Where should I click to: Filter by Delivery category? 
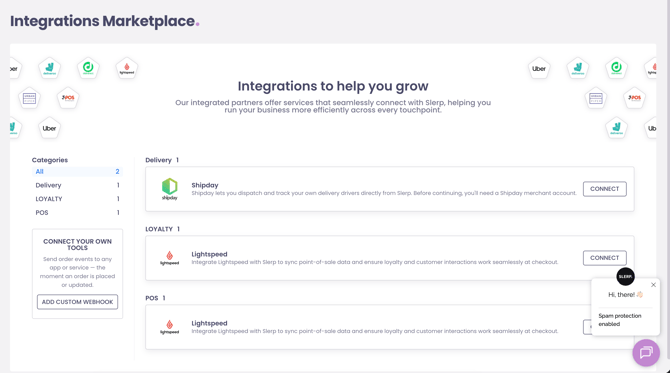click(x=77, y=185)
